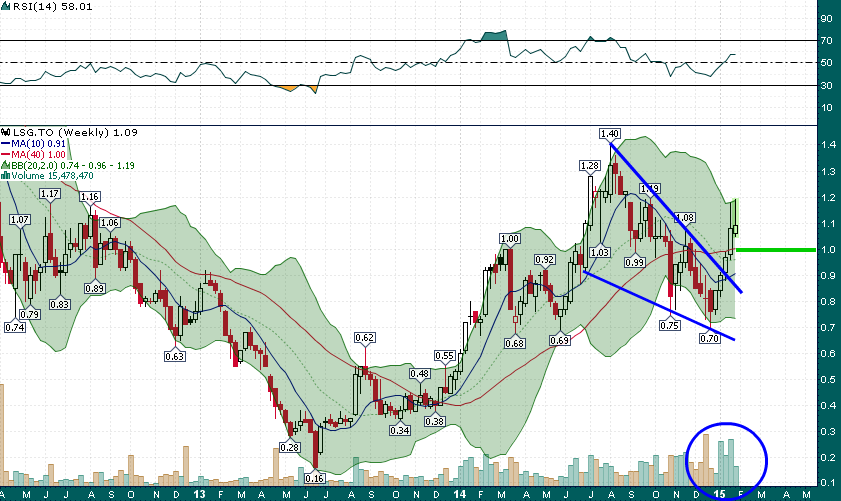This screenshot has height=501, width=841.
Task: Click the 1.08 price label on trendline
Action: (x=684, y=218)
